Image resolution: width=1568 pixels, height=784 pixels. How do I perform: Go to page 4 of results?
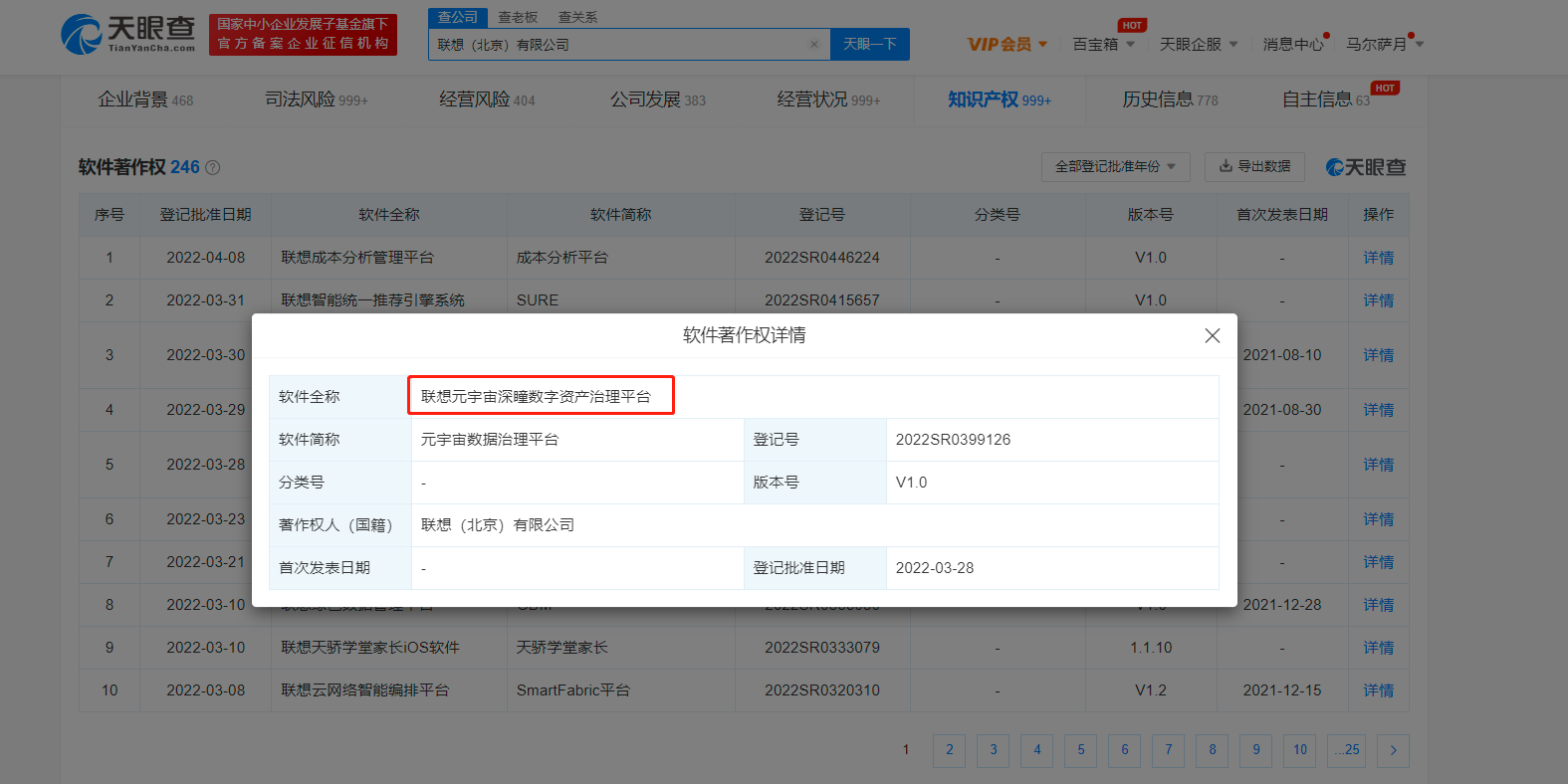click(x=1037, y=750)
